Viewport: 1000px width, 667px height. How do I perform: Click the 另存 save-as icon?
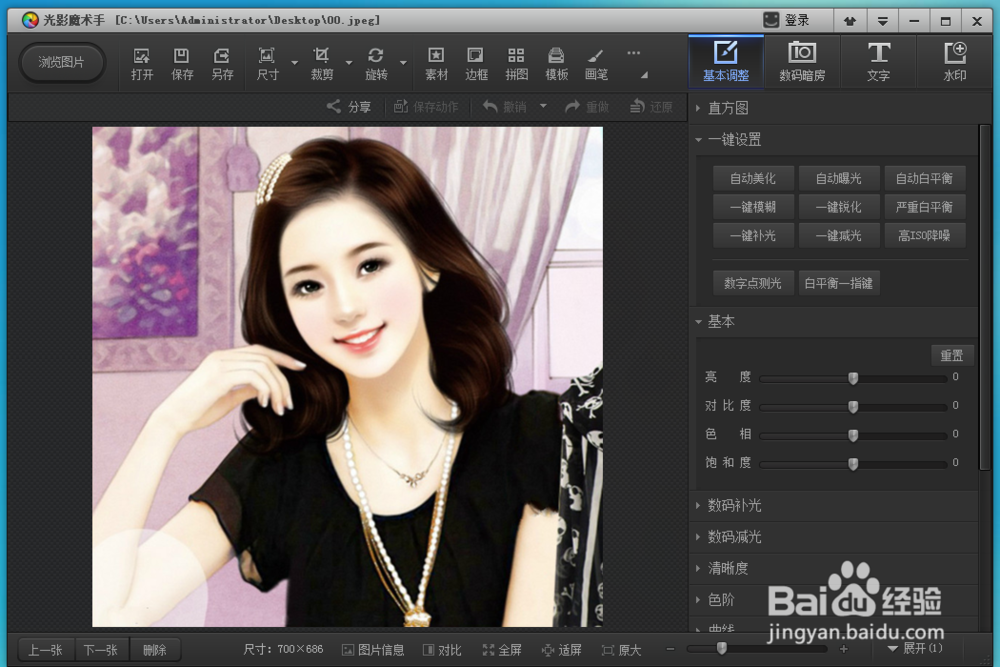tap(222, 64)
